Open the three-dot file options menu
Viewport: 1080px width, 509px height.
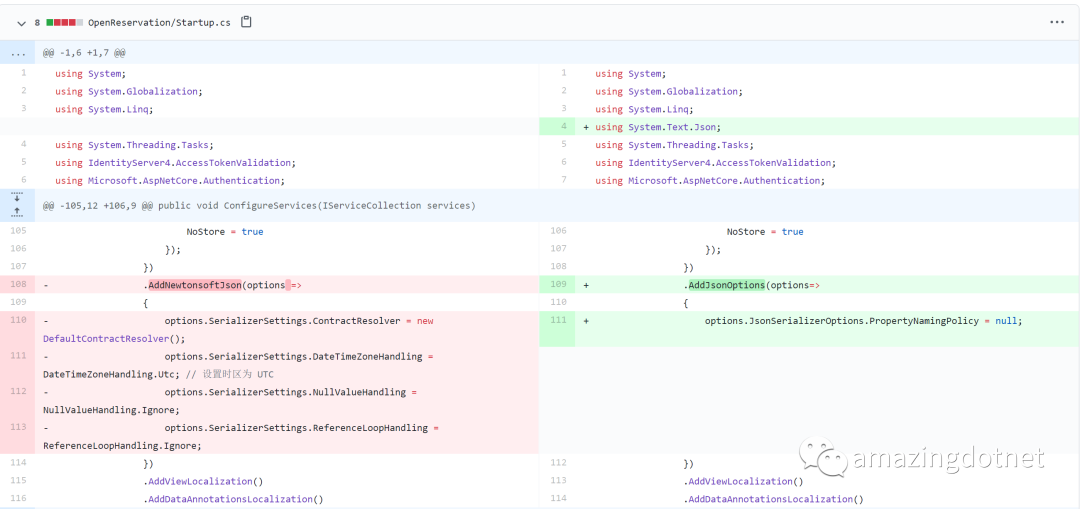tap(1057, 23)
